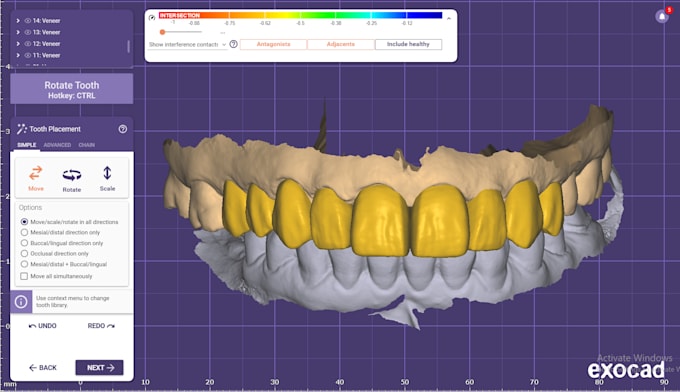Click the large right central incisor veneer

pos(380,220)
